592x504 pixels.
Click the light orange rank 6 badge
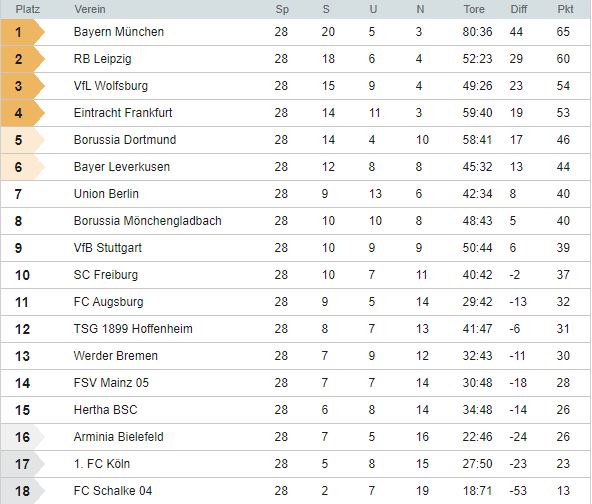[22, 167]
